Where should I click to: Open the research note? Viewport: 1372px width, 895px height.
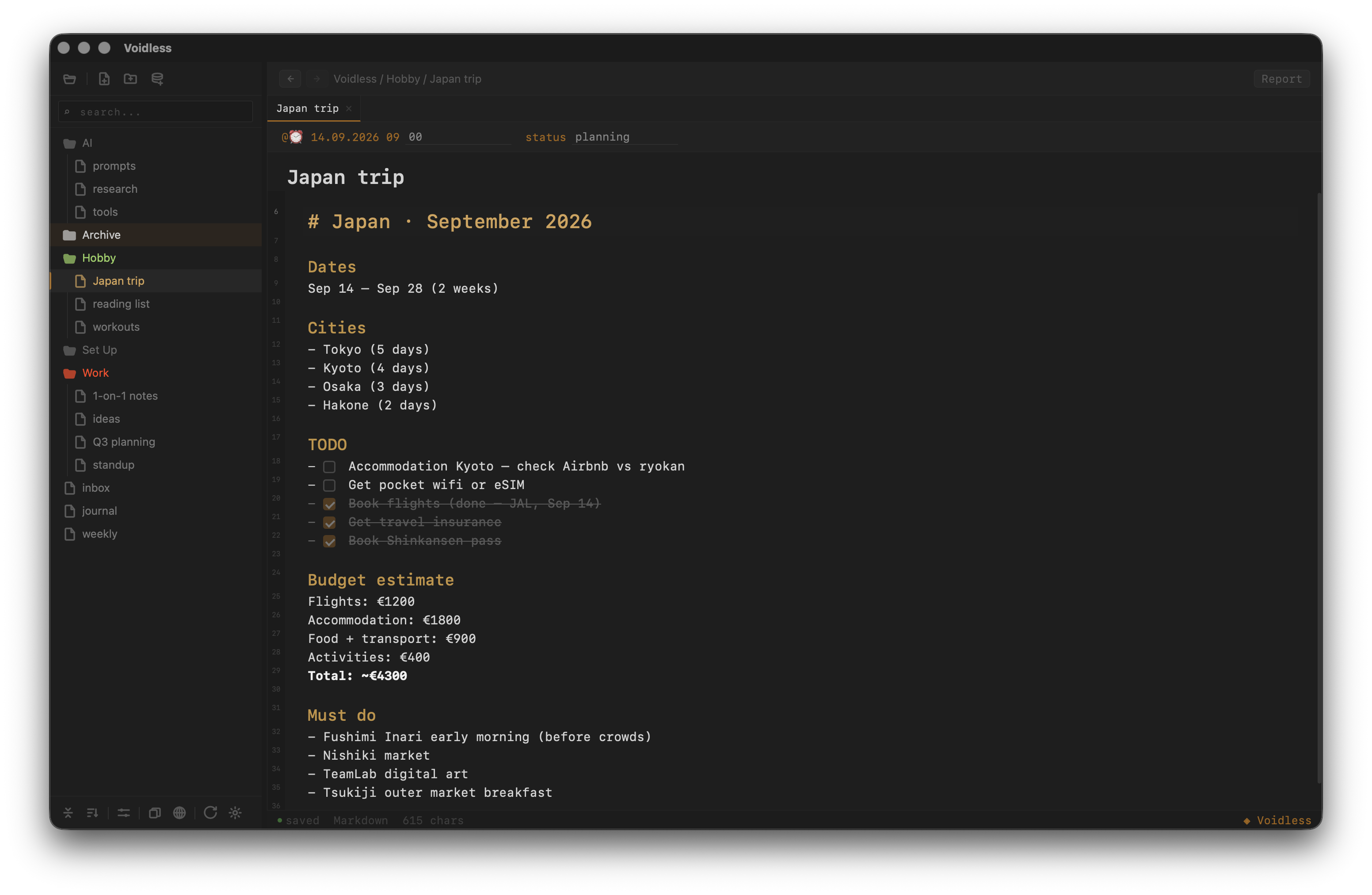[x=156, y=189]
